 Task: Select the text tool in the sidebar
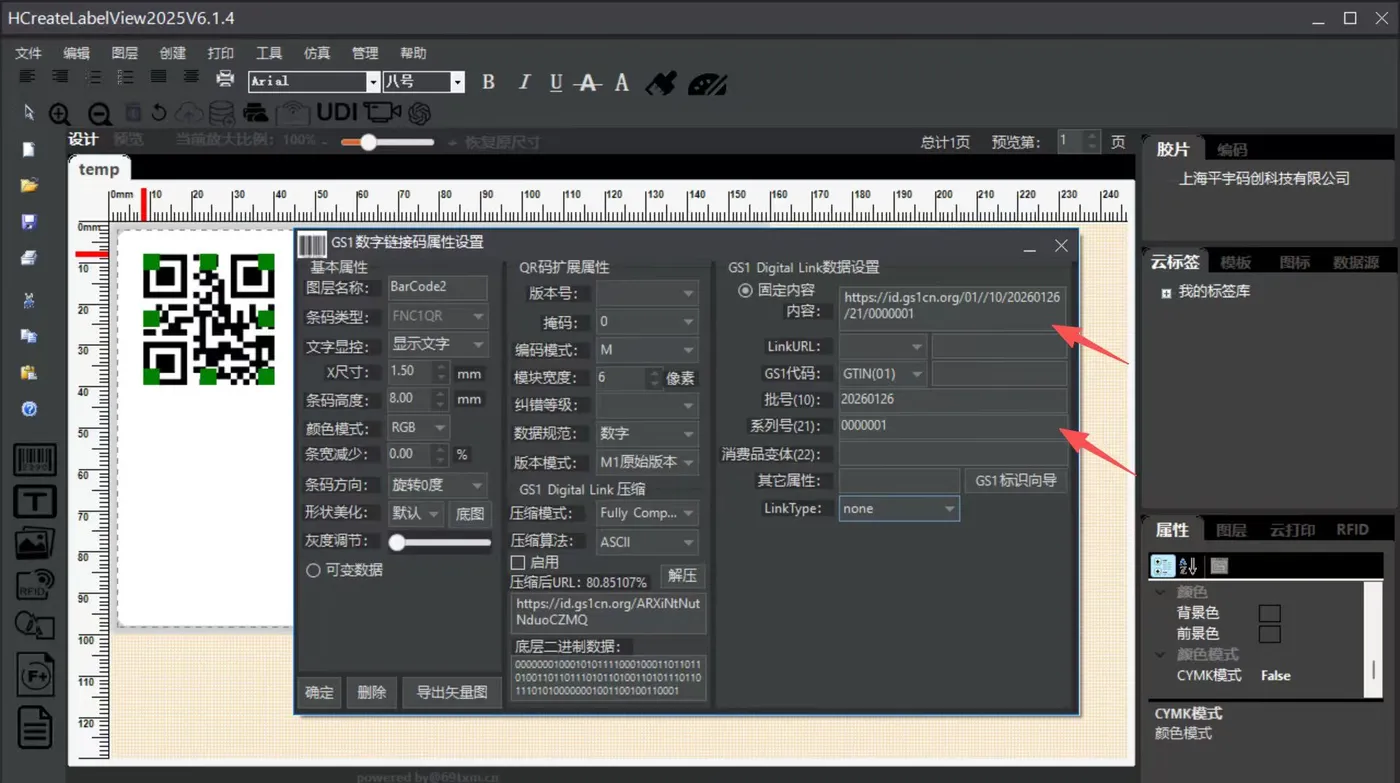(x=35, y=501)
